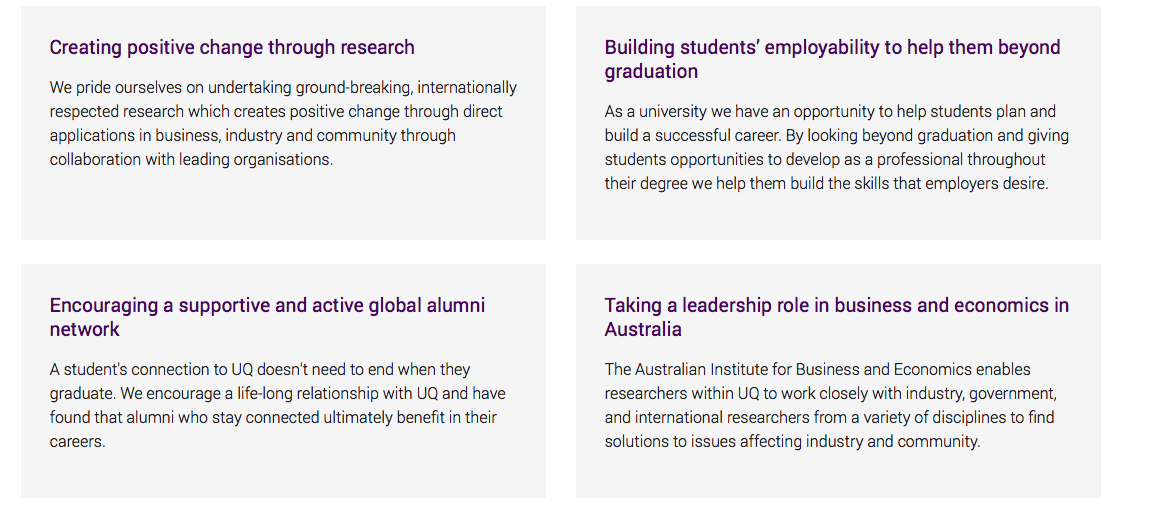The image size is (1156, 526).
Task: Click "solutions to issues affecting industry and community"
Action: pyautogui.click(x=793, y=442)
